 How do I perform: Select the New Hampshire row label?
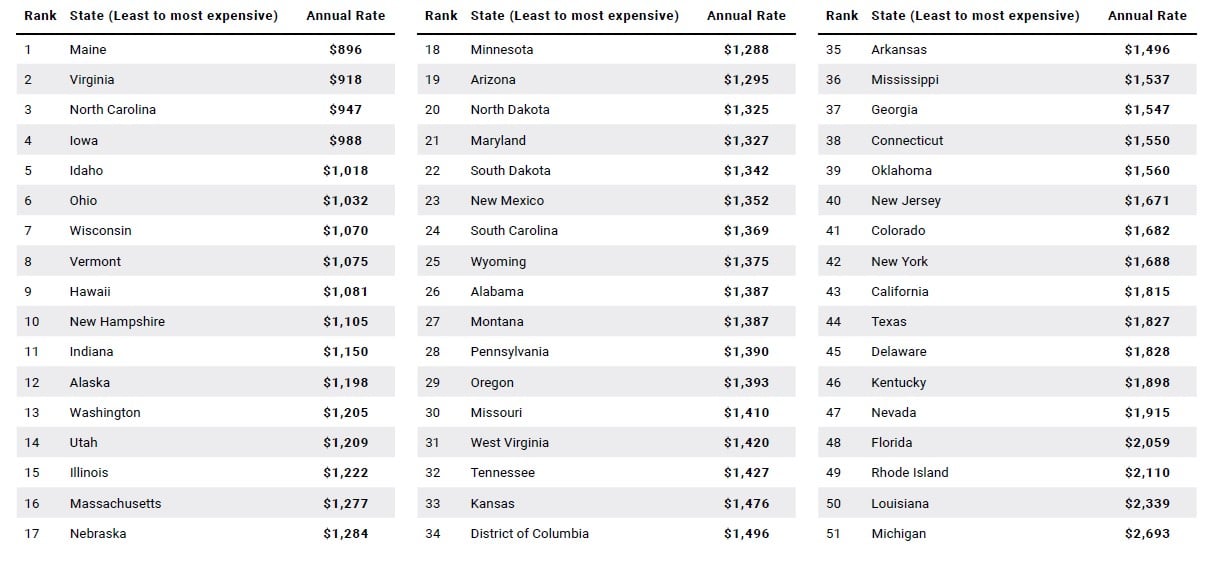point(117,321)
